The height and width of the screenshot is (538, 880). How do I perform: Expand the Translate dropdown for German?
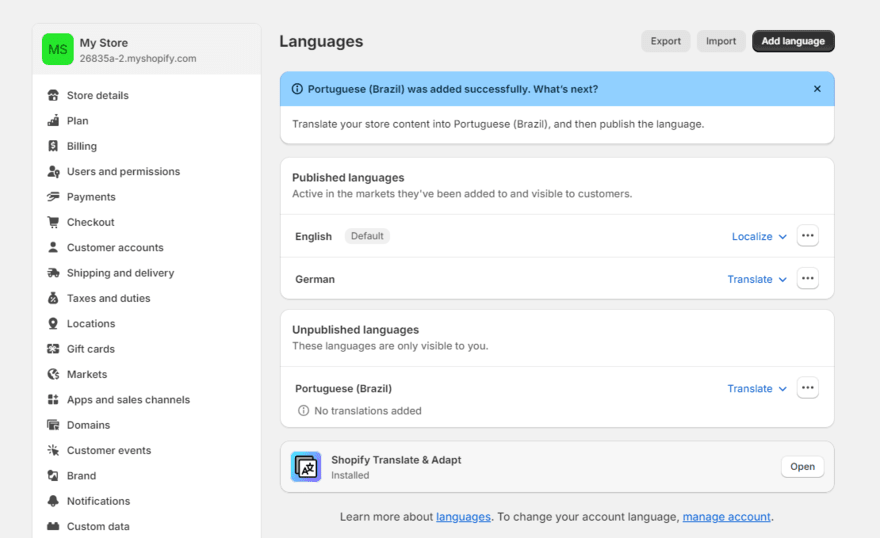click(x=757, y=279)
